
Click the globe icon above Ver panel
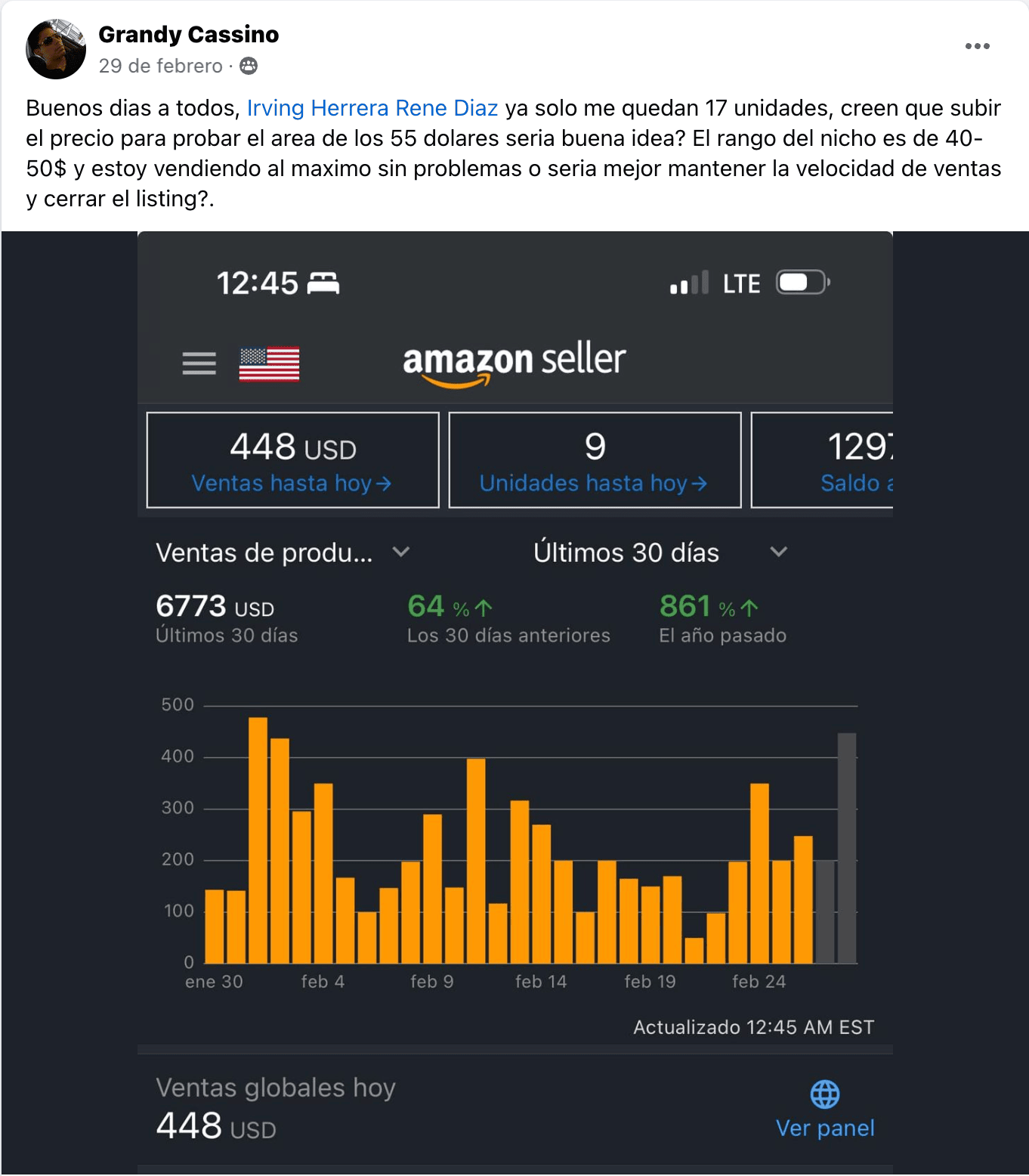coord(824,1094)
